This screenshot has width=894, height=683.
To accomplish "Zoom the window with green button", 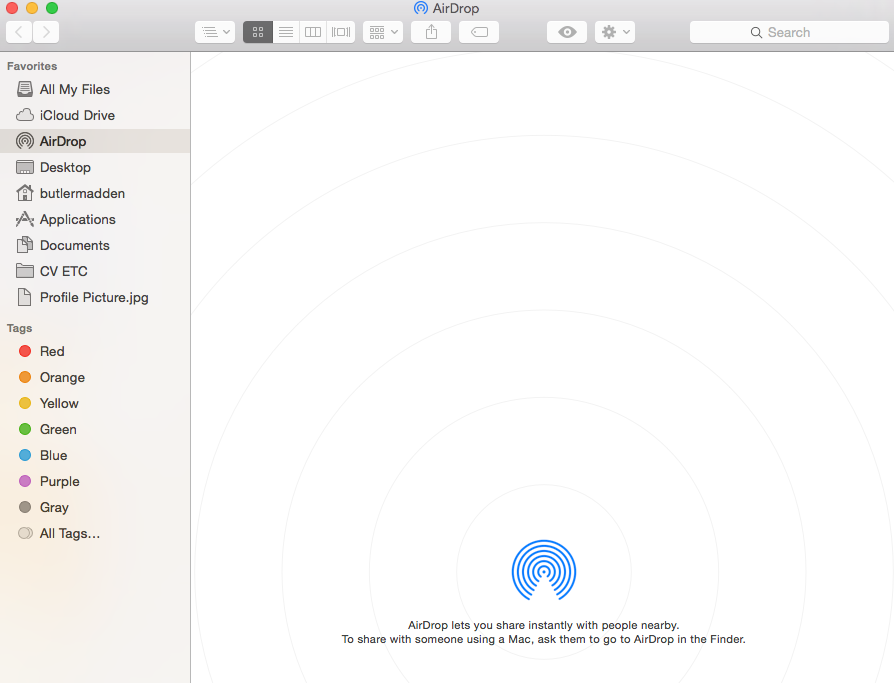I will (52, 8).
